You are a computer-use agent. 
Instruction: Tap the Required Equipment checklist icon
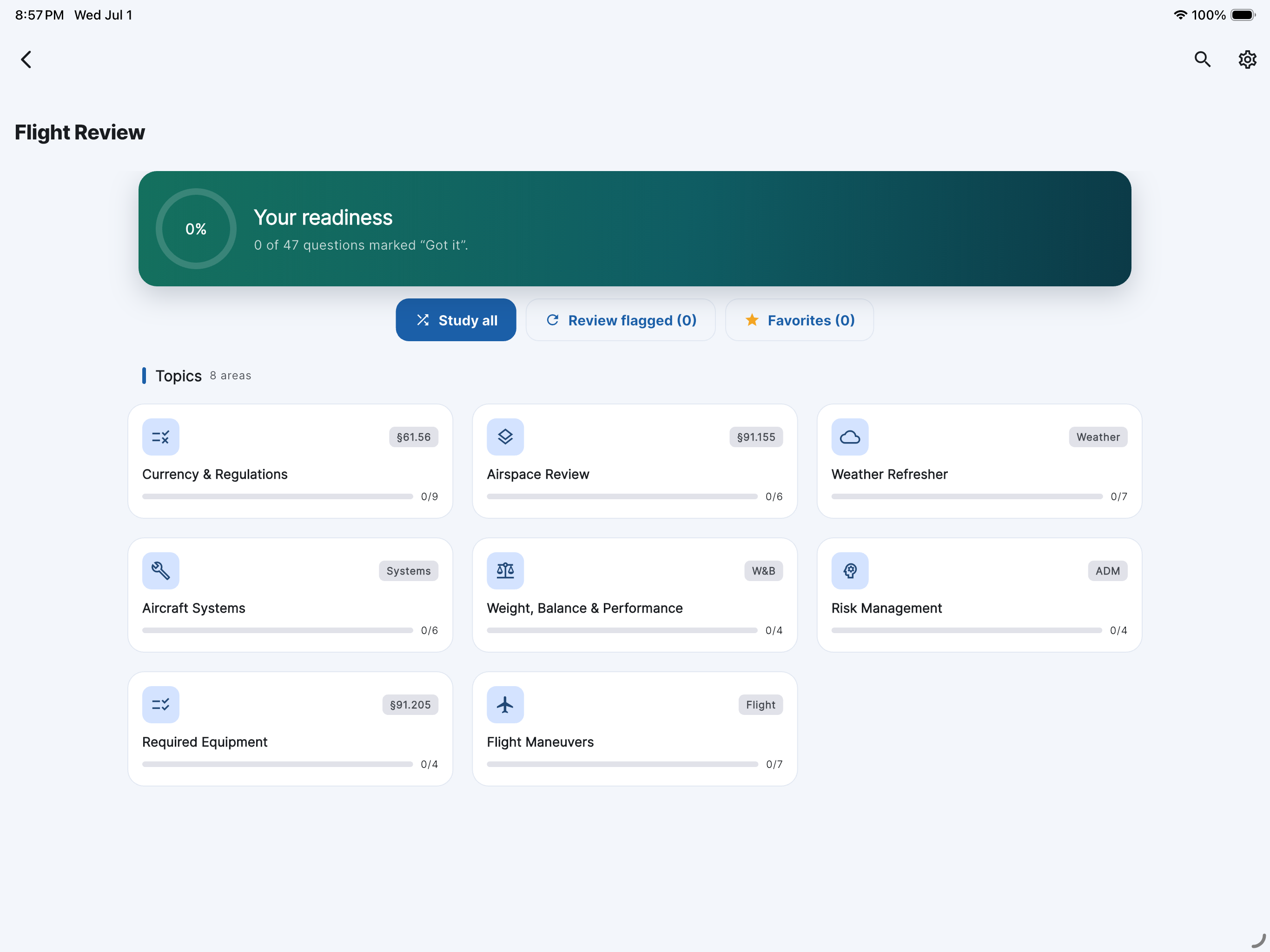[x=161, y=705]
